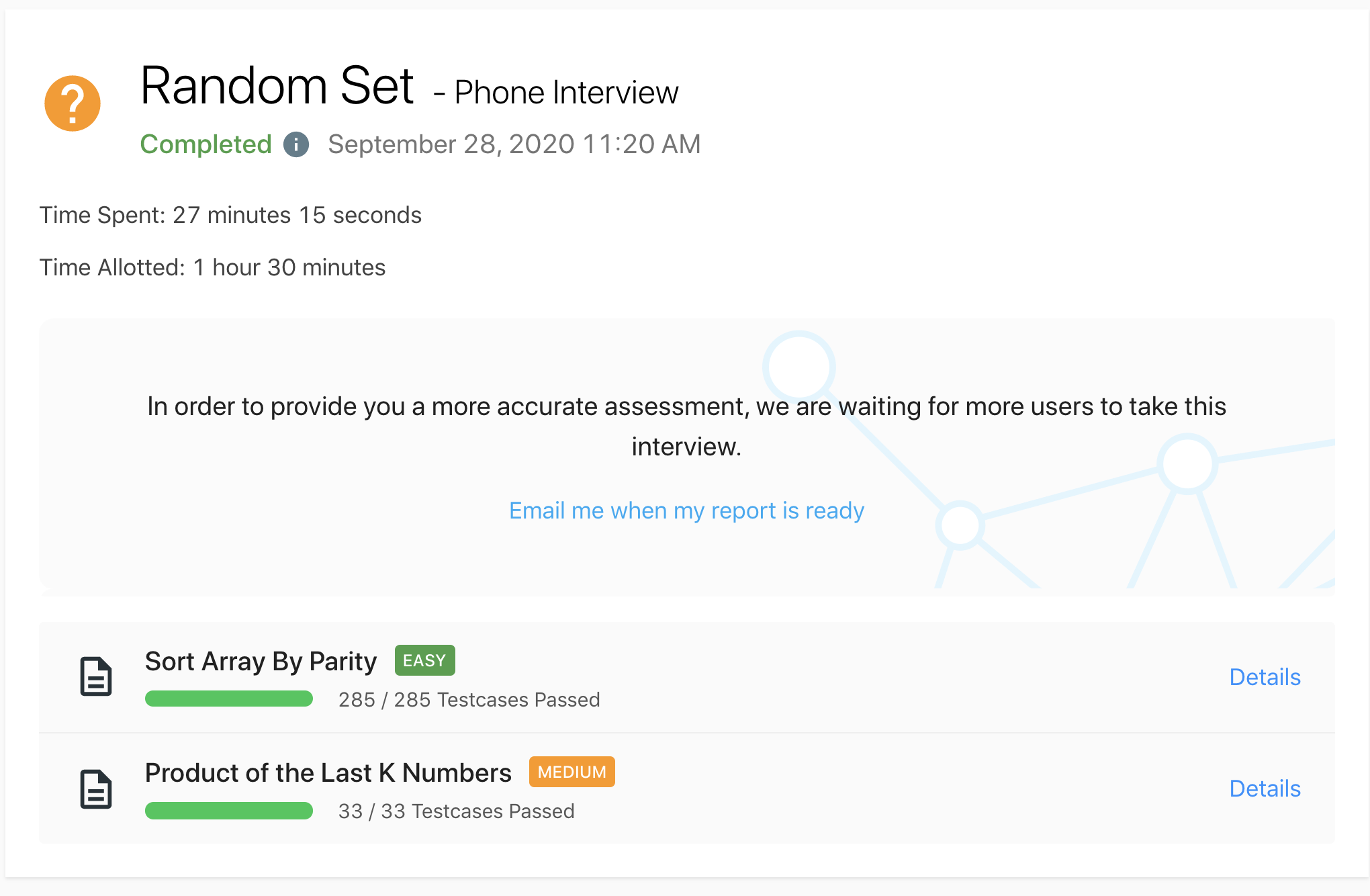Click the 285 / 285 Testcases Passed text
1370x896 pixels.
click(469, 700)
